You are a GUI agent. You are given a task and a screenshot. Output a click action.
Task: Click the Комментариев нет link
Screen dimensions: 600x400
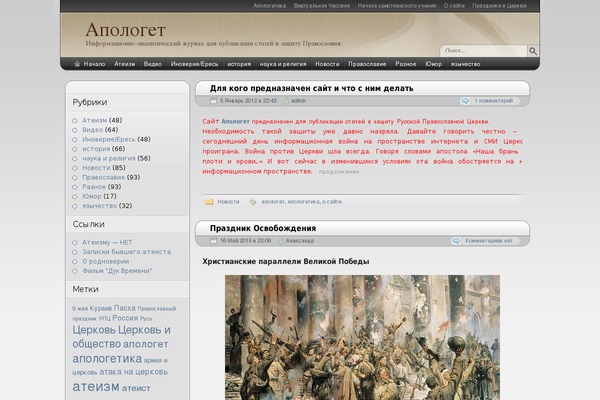pos(489,241)
